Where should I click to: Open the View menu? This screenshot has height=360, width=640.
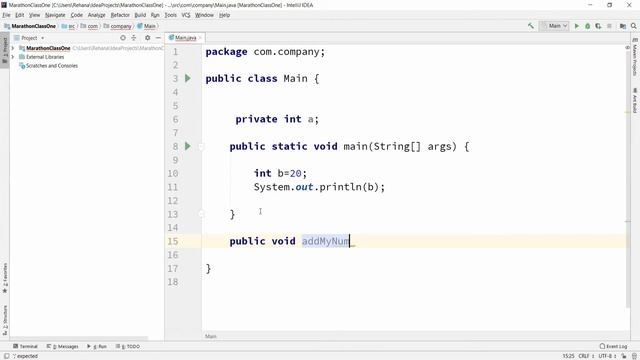pos(34,15)
